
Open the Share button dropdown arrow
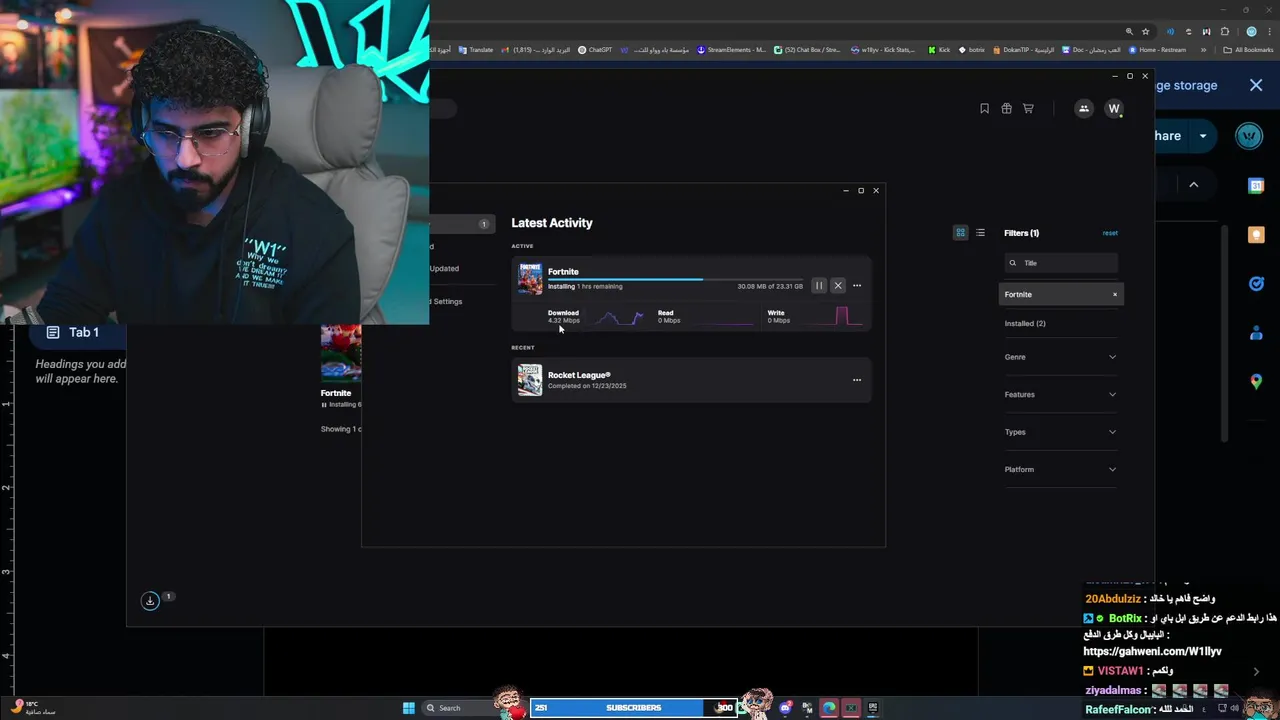1203,136
